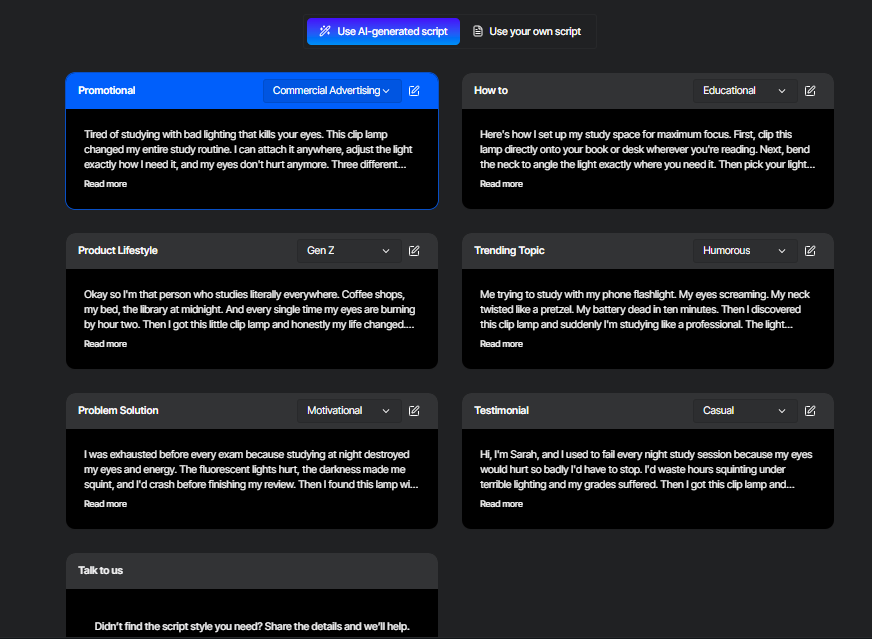Switch to Use AI-generated script tab
Screen dimensions: 872x639
point(383,31)
